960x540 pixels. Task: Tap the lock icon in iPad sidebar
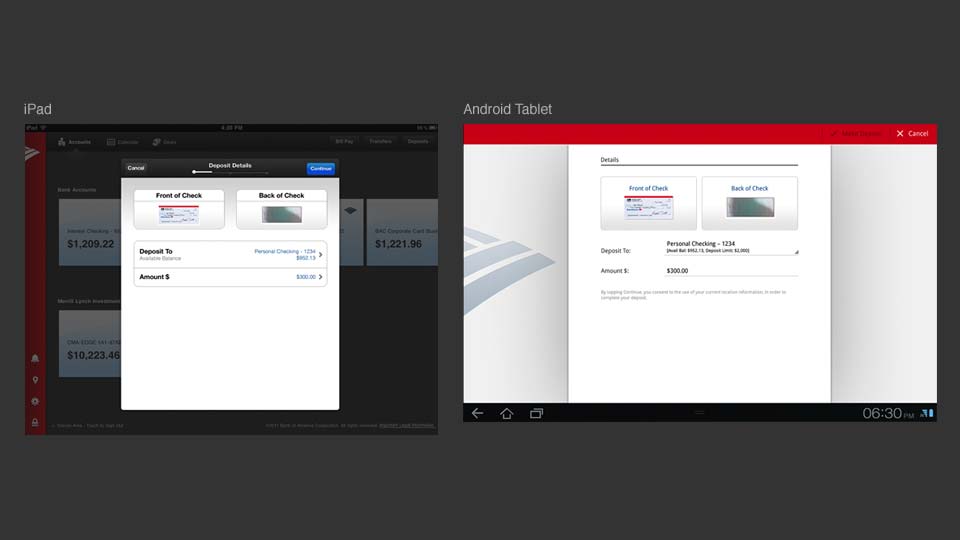35,422
